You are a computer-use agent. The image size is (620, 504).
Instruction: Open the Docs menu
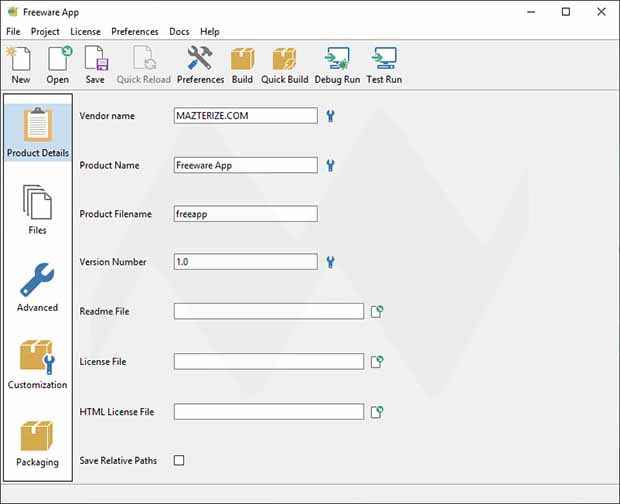pos(179,32)
